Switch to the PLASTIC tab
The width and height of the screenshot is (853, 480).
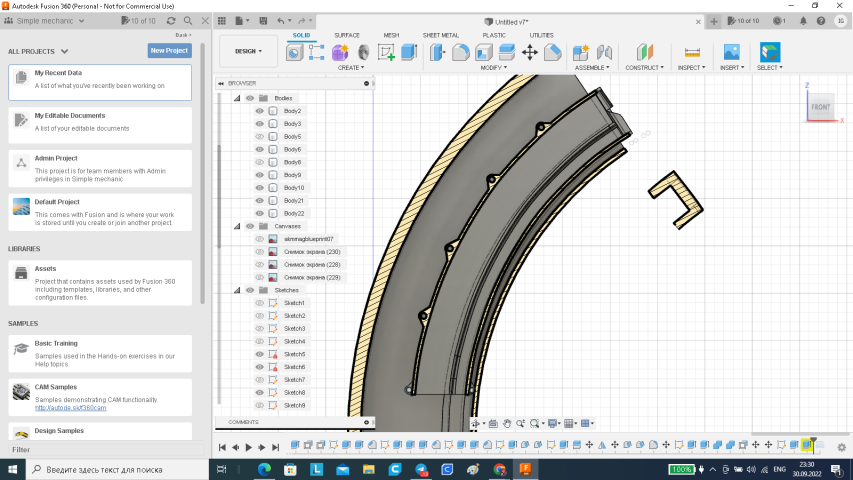[x=494, y=35]
